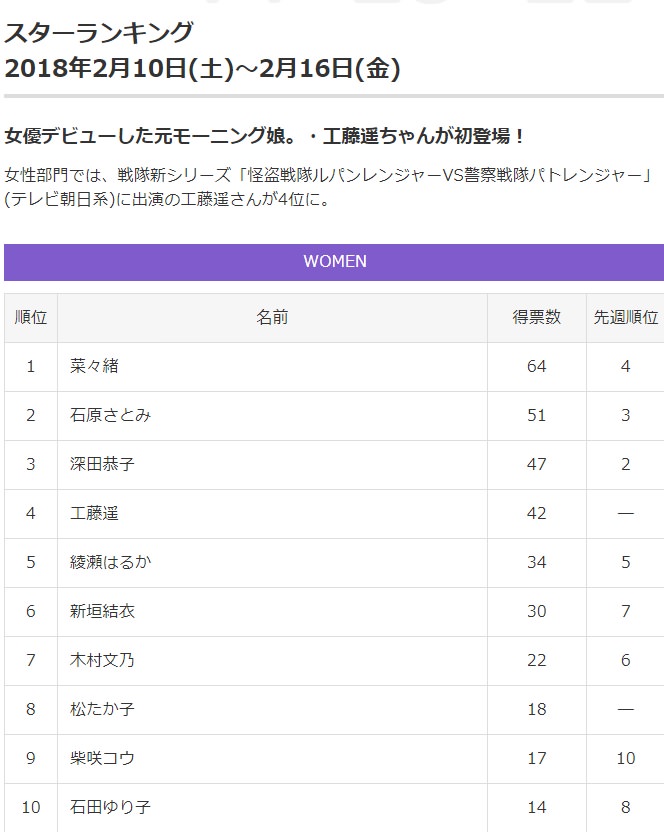Click the name 柴咲コウ
Image resolution: width=664 pixels, height=832 pixels.
pos(103,758)
